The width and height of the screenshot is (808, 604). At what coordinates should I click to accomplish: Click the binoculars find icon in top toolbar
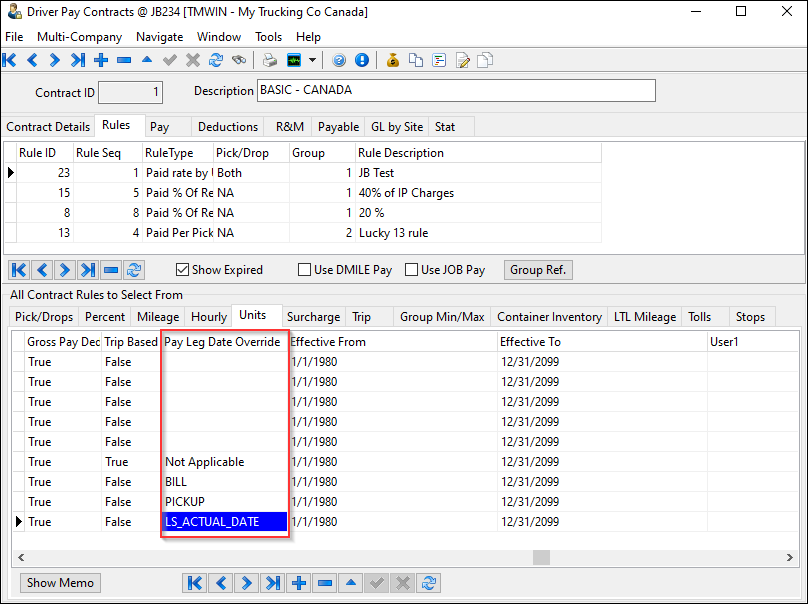point(239,60)
